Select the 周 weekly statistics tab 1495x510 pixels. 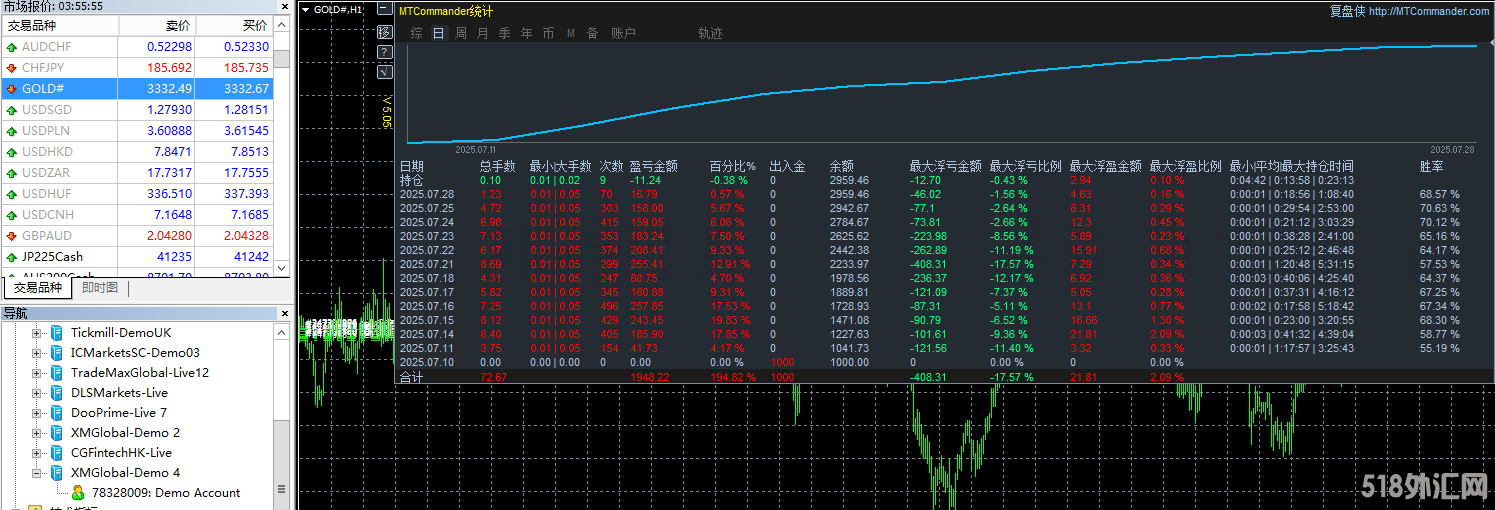tap(461, 33)
